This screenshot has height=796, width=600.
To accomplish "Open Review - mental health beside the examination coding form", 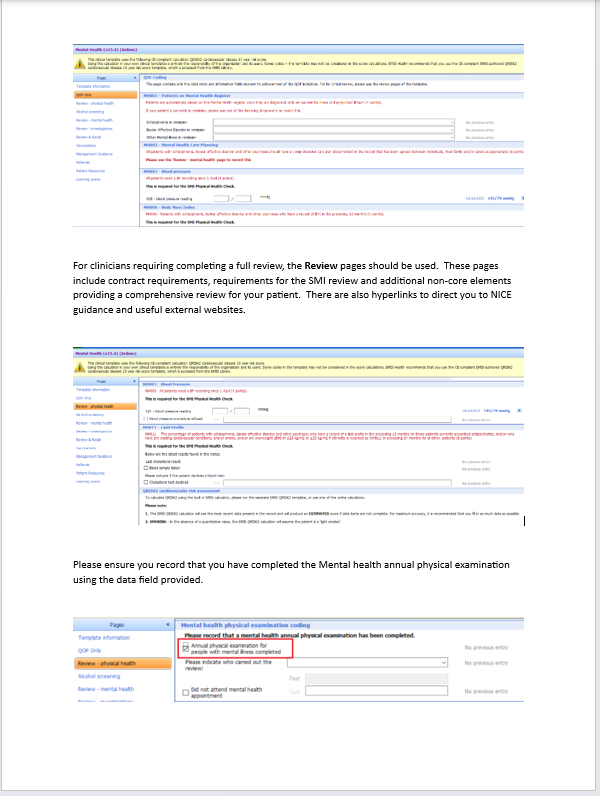I will click(106, 689).
